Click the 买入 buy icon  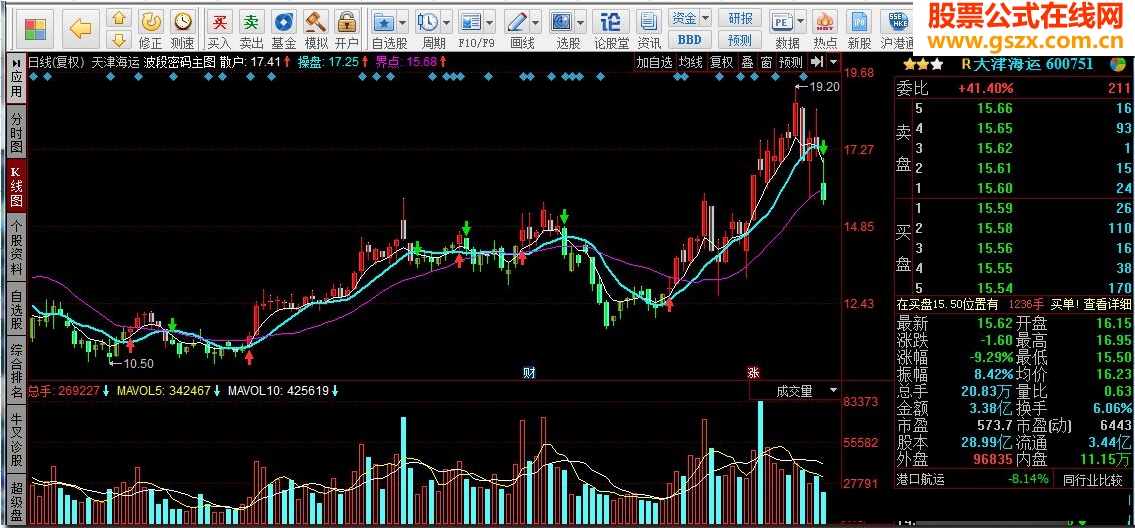[219, 20]
